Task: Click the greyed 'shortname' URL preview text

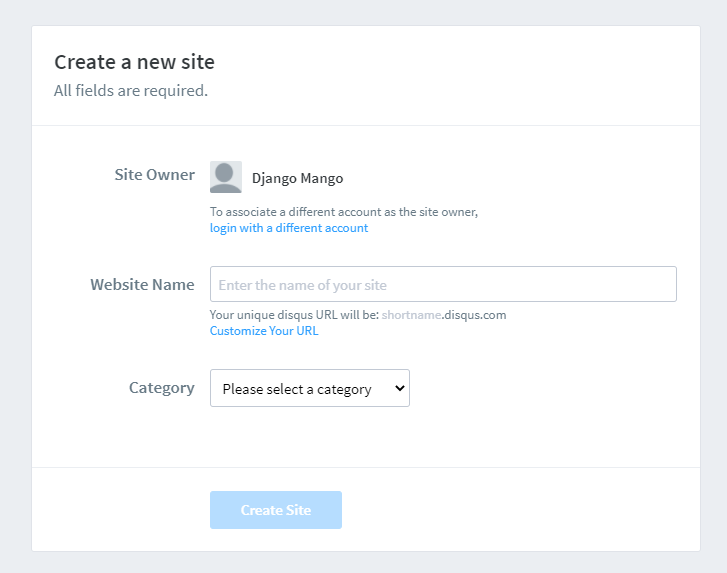Action: tap(411, 315)
